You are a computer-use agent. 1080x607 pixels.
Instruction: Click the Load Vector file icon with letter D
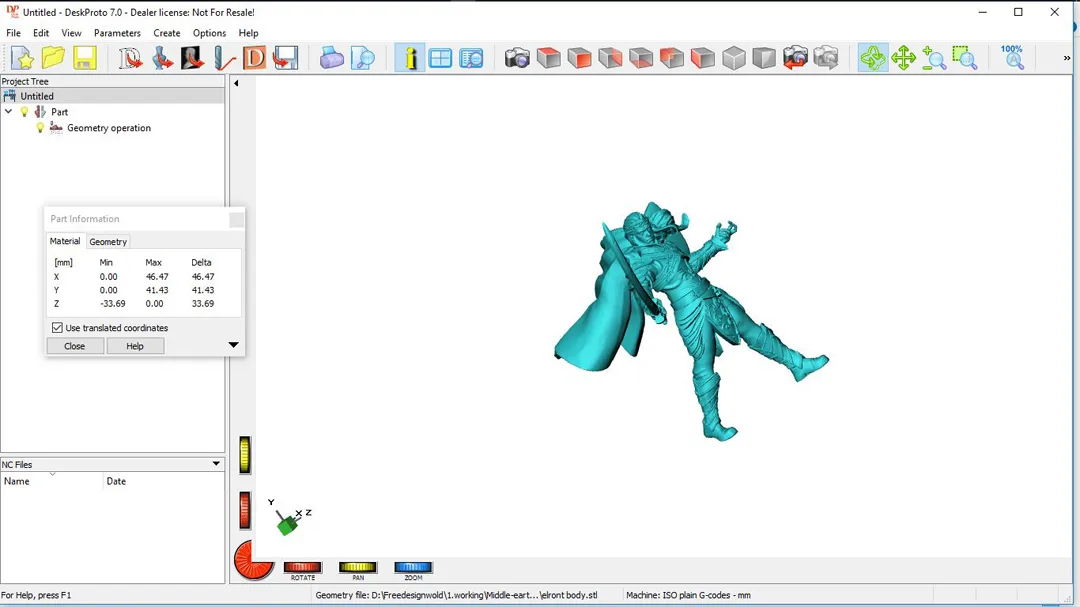pyautogui.click(x=129, y=58)
